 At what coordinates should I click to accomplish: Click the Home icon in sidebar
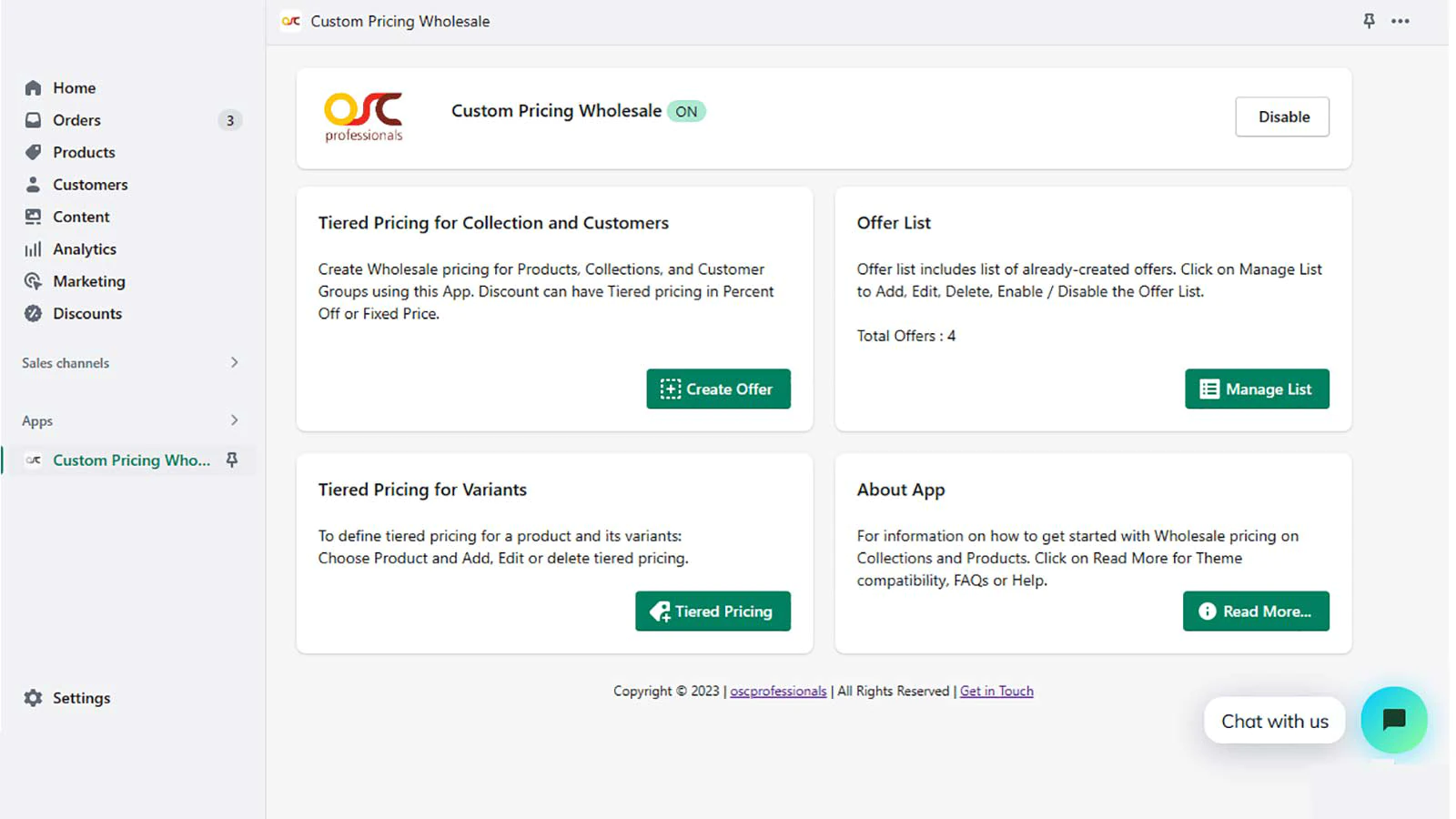(x=34, y=88)
